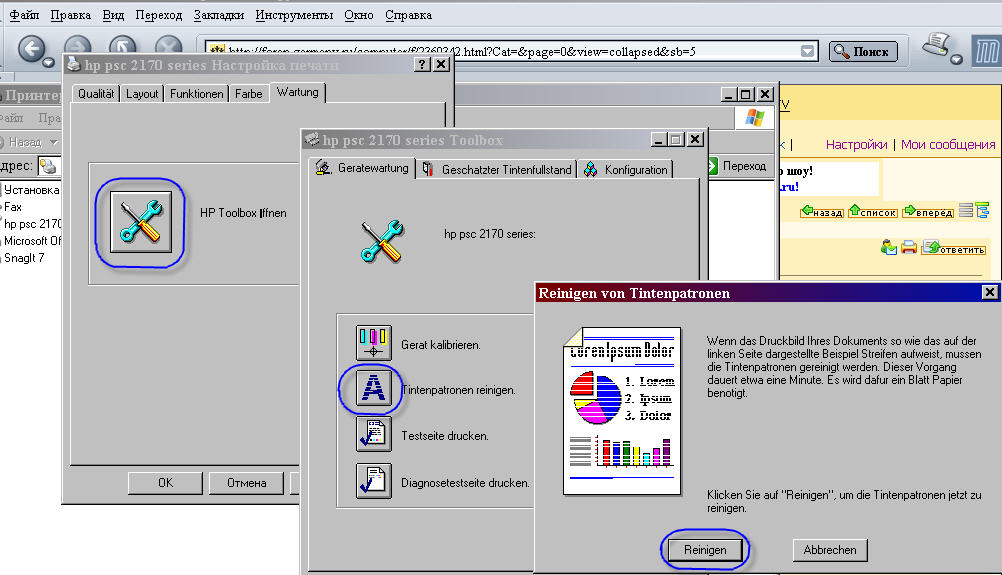Open the back button history dropdown arrow
The width and height of the screenshot is (1002, 575).
click(49, 62)
